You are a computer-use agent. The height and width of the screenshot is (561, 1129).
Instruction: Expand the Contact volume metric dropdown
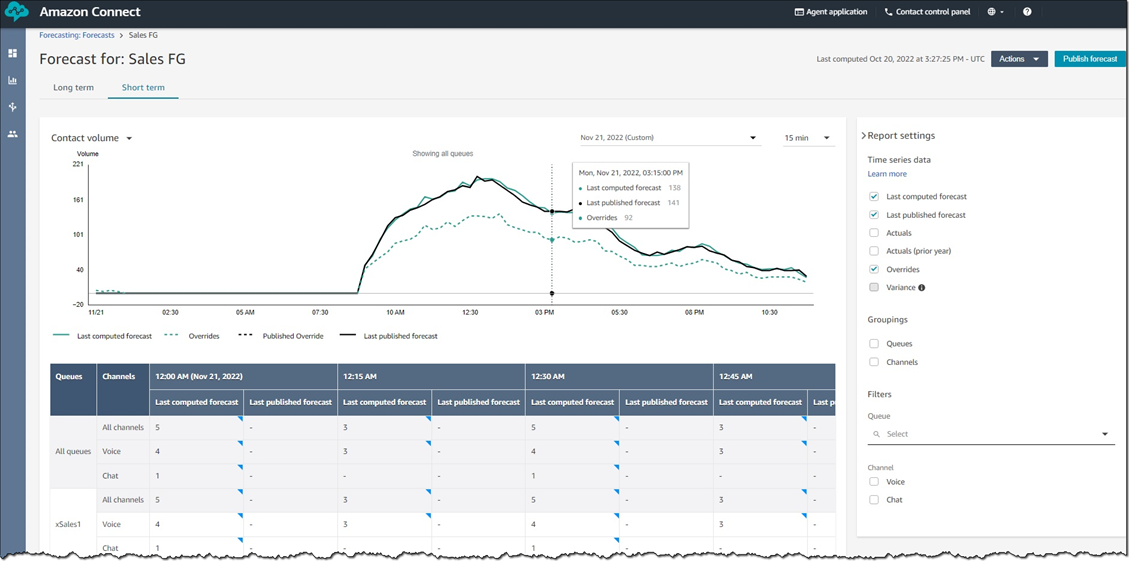pyautogui.click(x=91, y=138)
